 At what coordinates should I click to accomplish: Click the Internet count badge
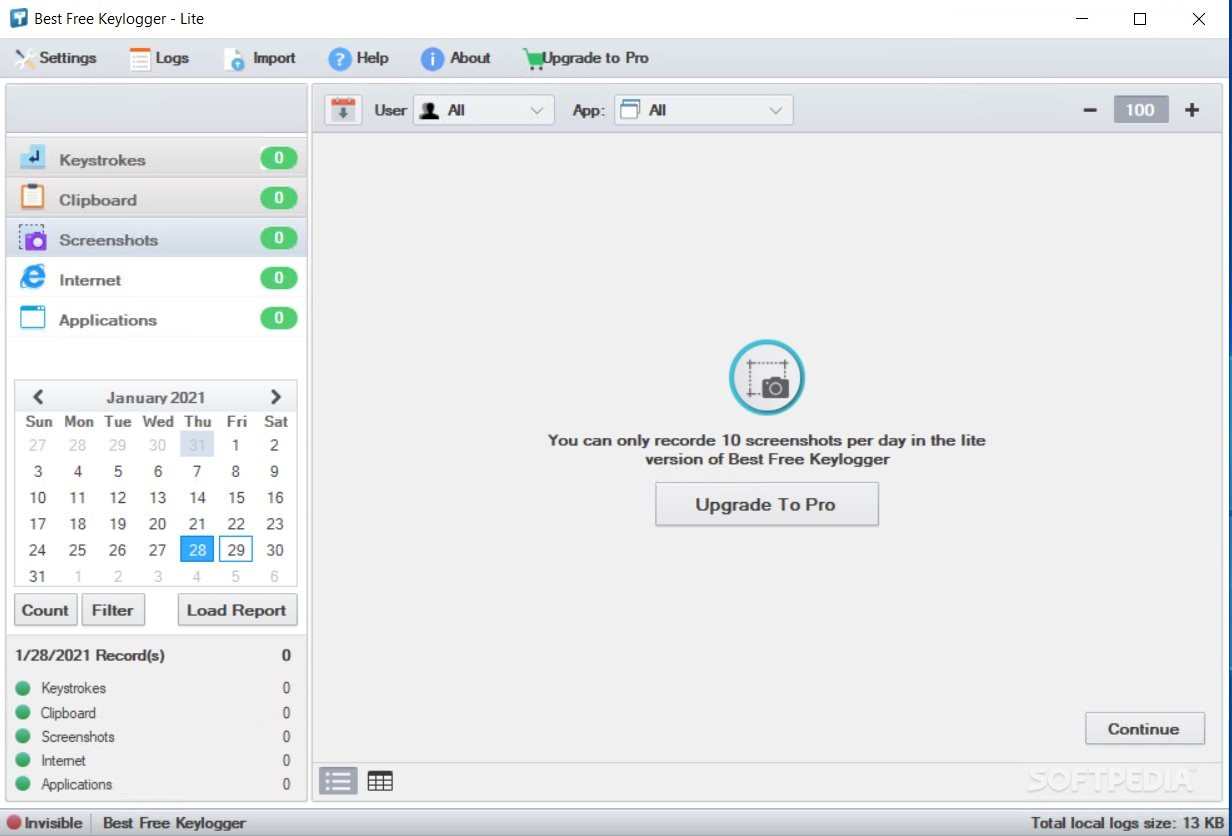279,278
